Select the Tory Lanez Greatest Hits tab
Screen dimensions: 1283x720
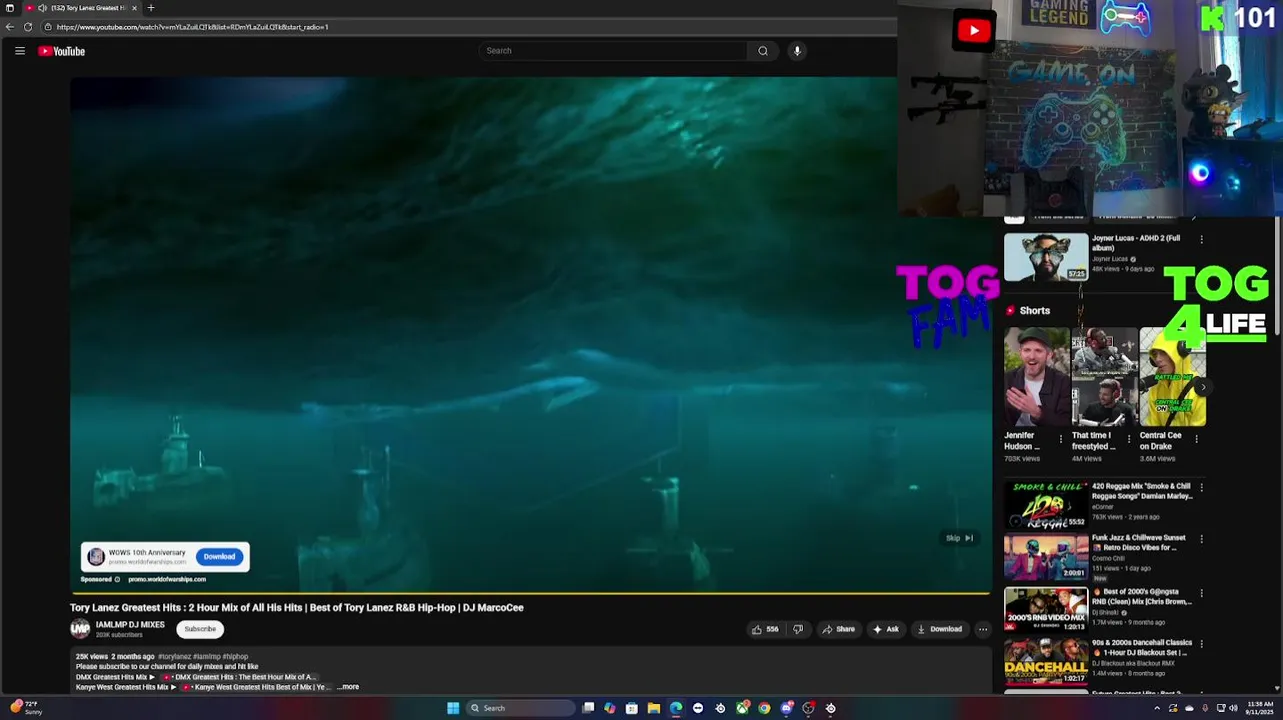point(84,8)
